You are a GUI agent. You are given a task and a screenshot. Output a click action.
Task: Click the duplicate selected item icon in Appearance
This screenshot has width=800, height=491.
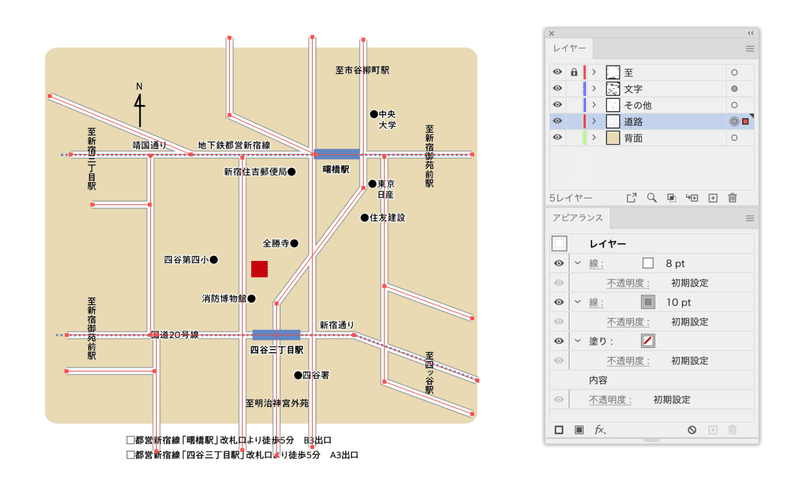click(x=713, y=430)
